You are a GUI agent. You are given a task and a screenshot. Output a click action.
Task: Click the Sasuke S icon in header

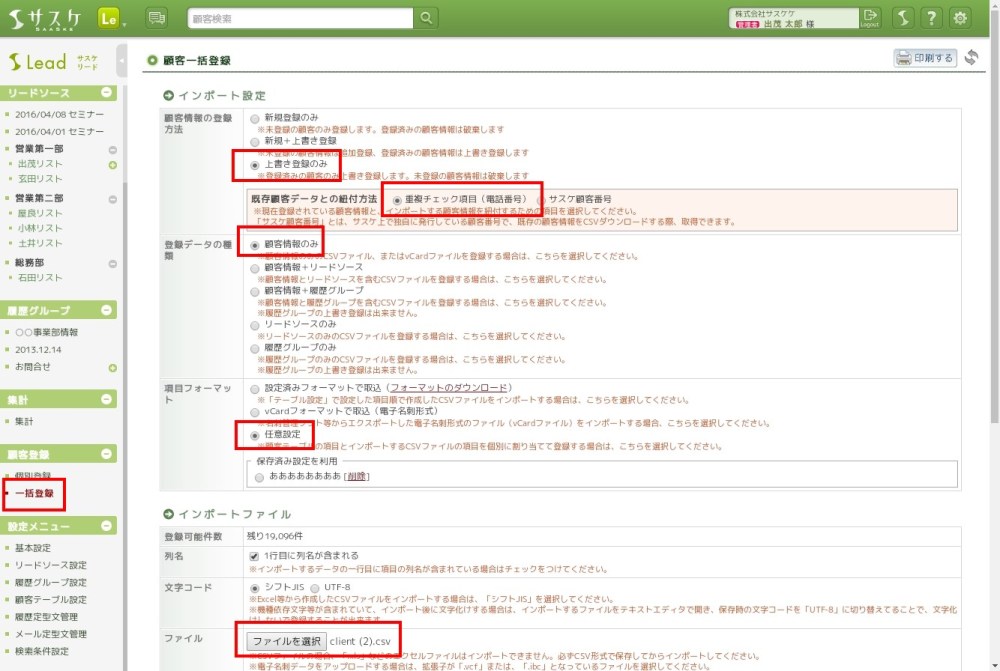point(902,17)
